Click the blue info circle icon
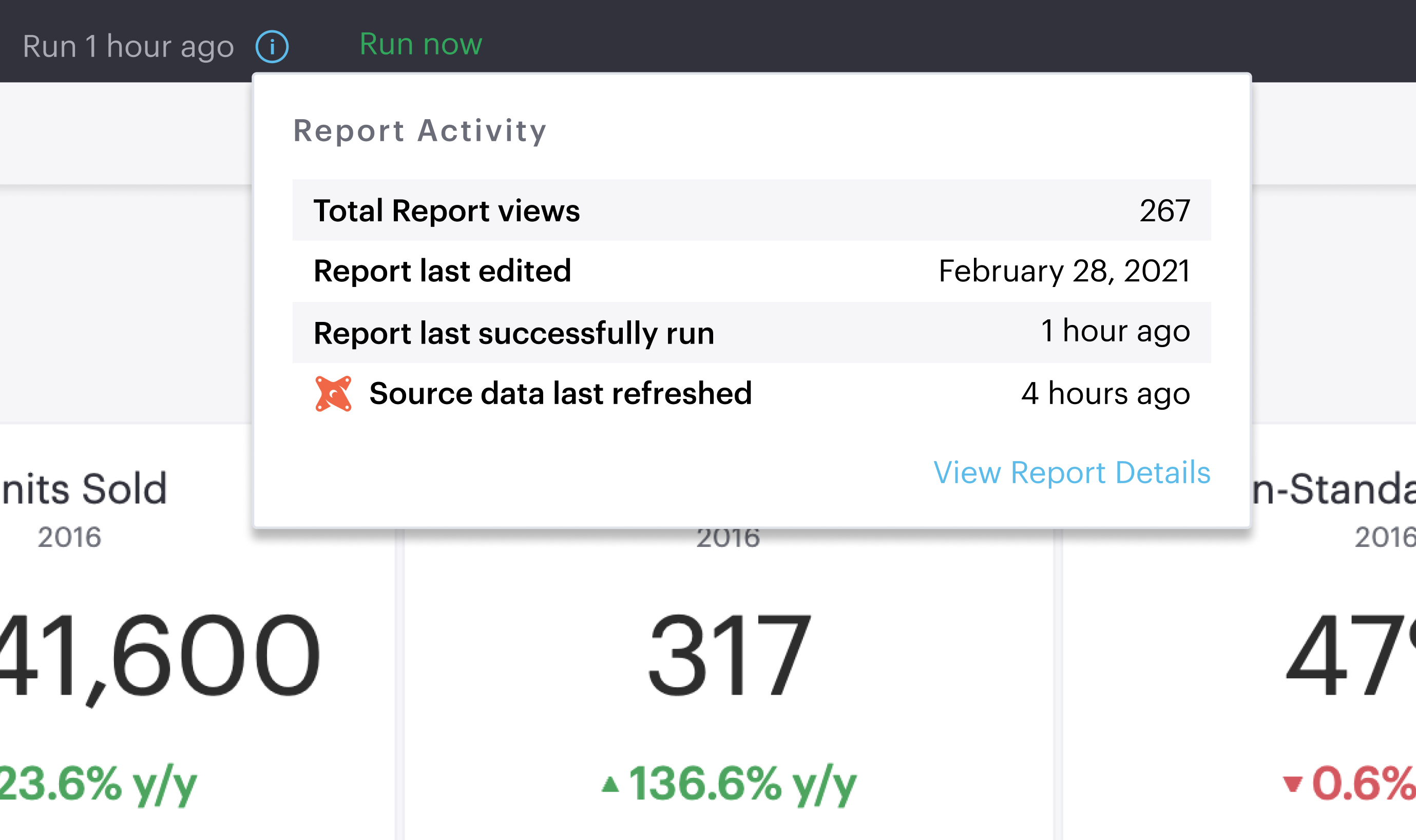 [272, 46]
